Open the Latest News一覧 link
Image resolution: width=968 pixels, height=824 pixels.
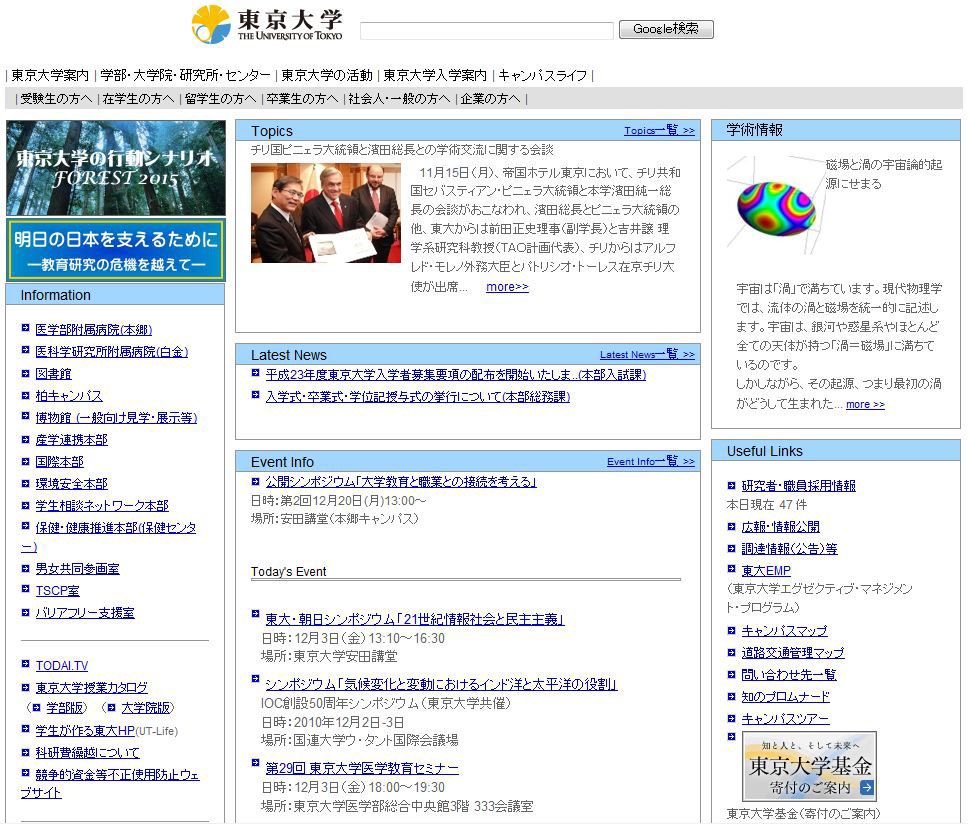tap(646, 355)
